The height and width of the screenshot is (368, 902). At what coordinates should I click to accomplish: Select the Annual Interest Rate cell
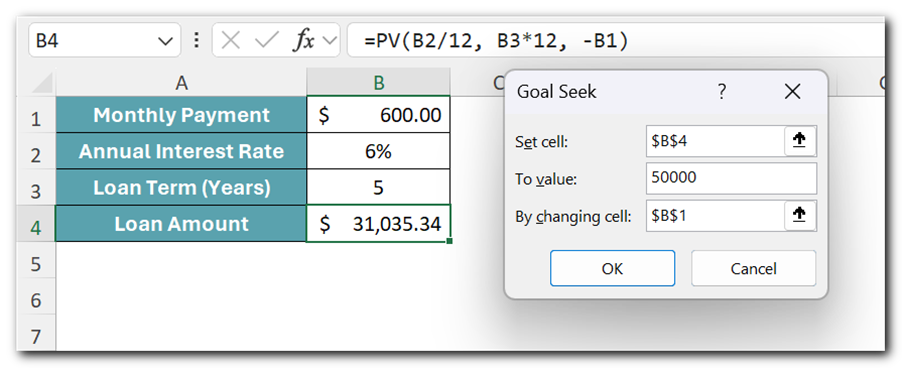[x=181, y=151]
